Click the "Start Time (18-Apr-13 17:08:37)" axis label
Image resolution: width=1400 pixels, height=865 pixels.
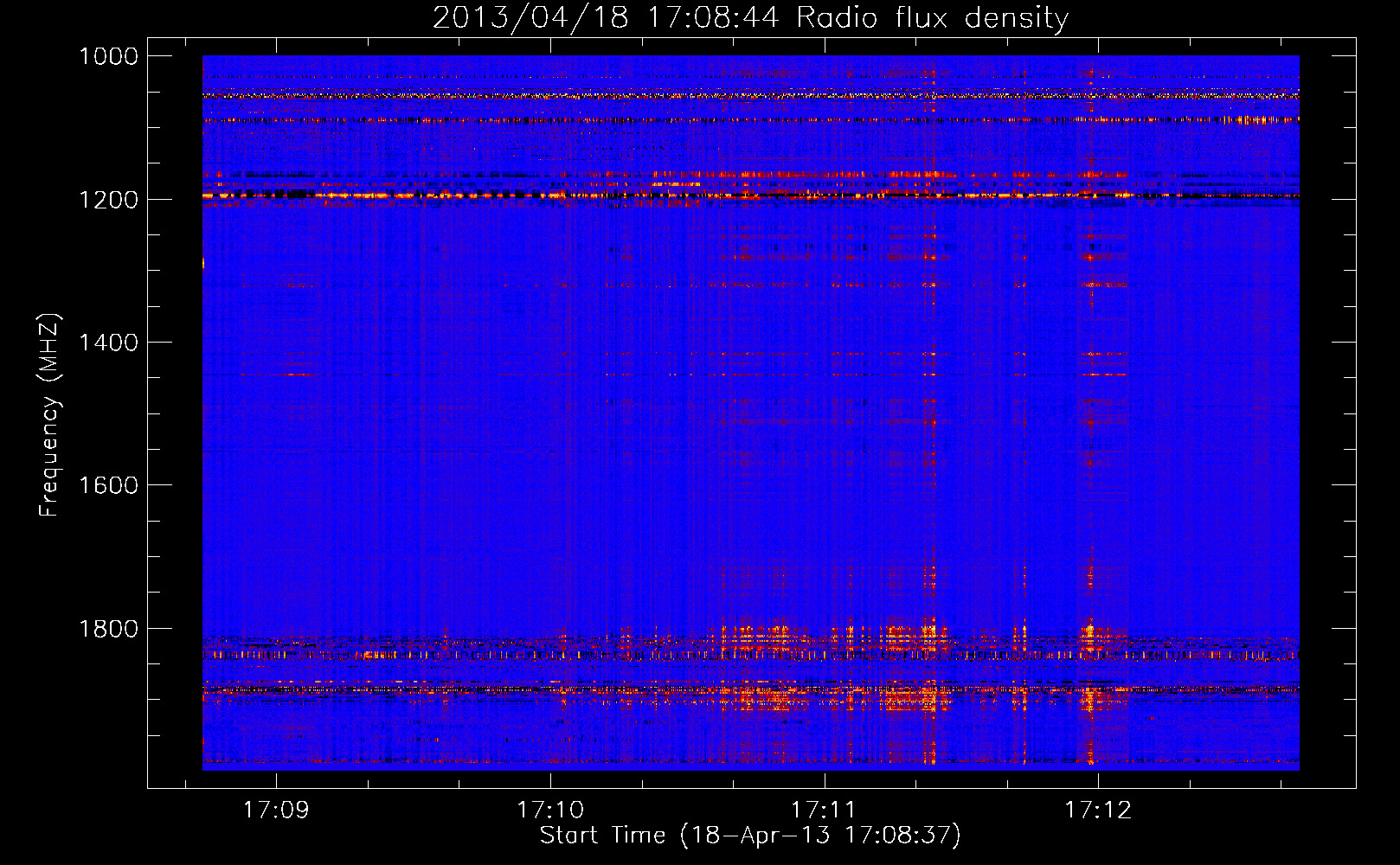(x=750, y=836)
